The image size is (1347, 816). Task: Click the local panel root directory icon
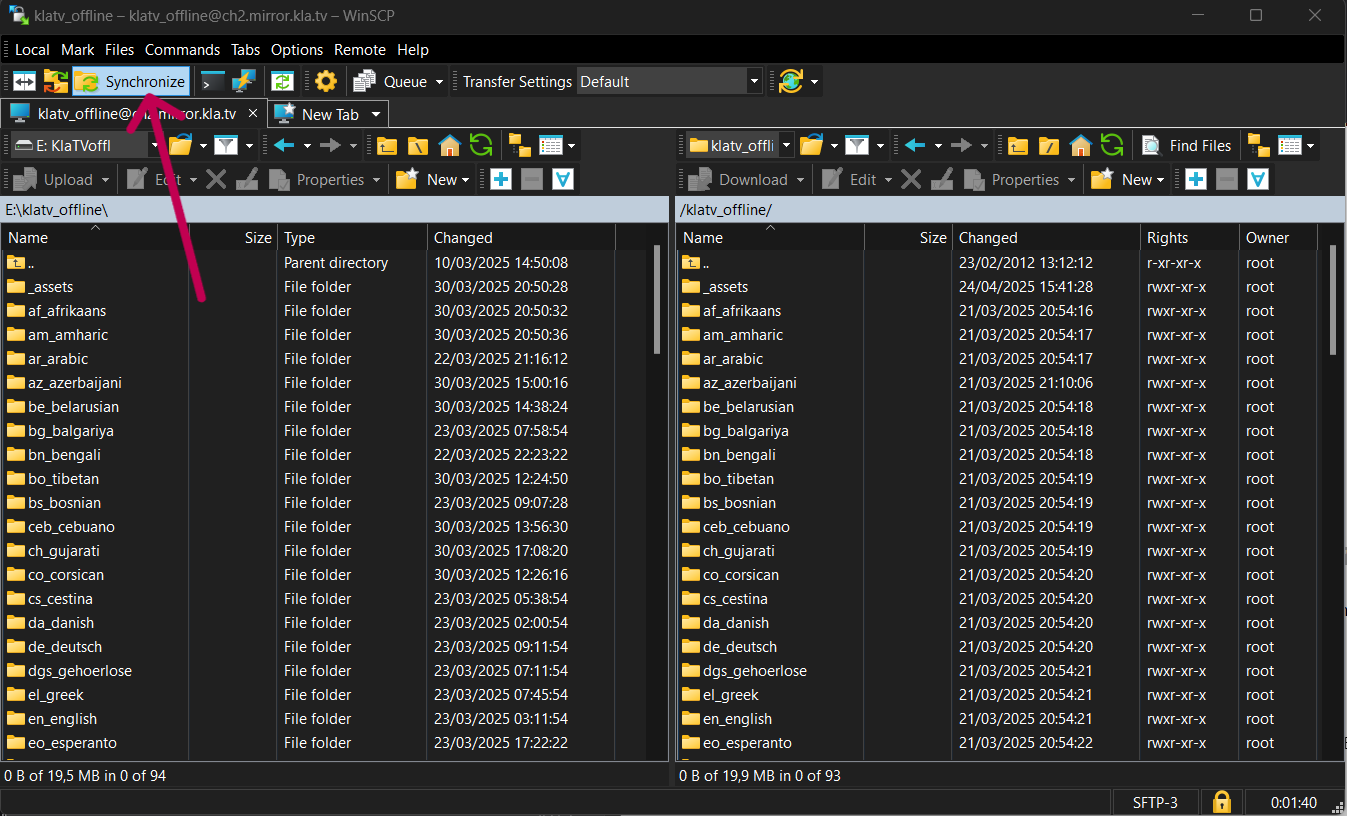coord(418,146)
